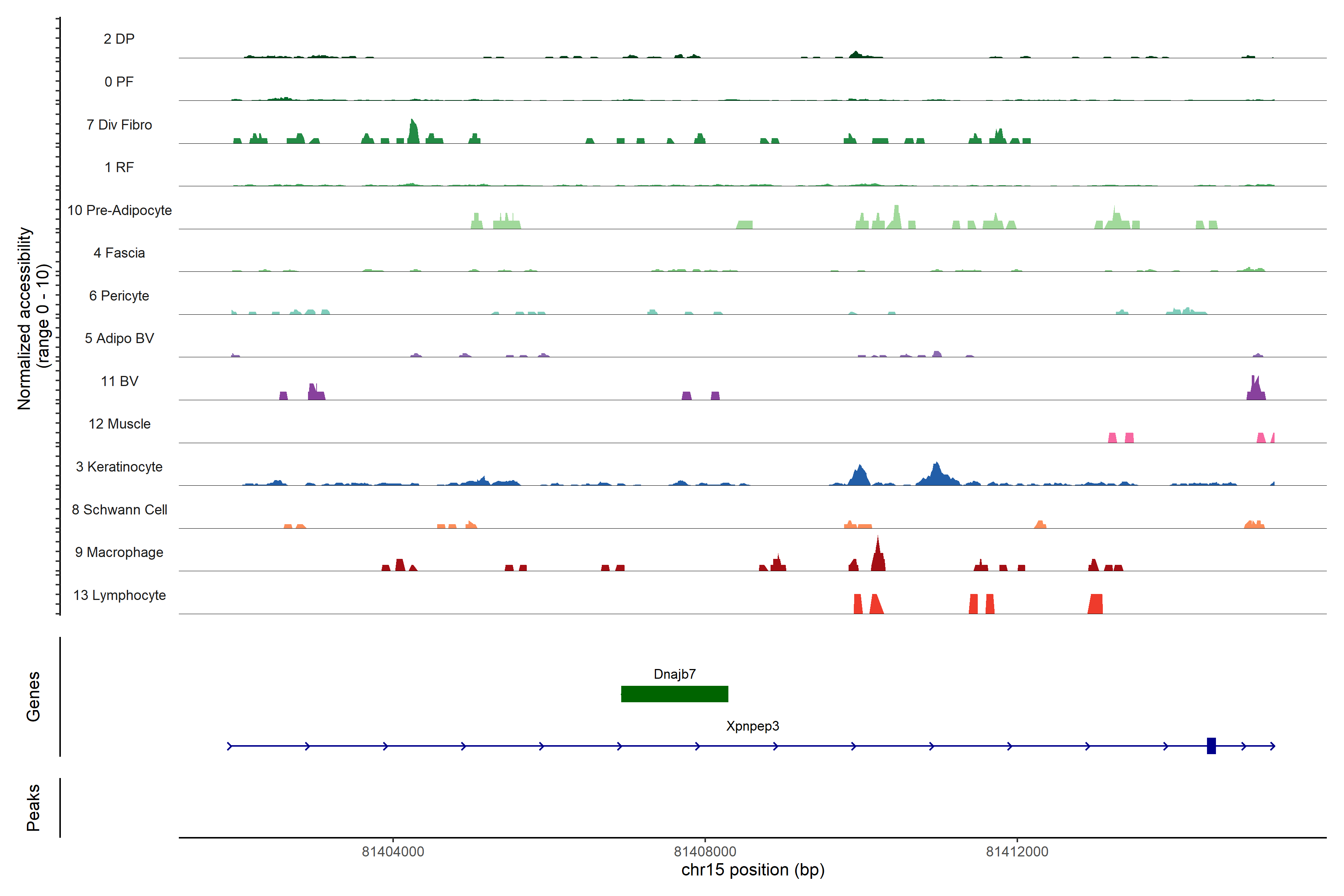Image resolution: width=1344 pixels, height=896 pixels.
Task: Select the 7 Div Fibro track label
Action: tap(119, 125)
